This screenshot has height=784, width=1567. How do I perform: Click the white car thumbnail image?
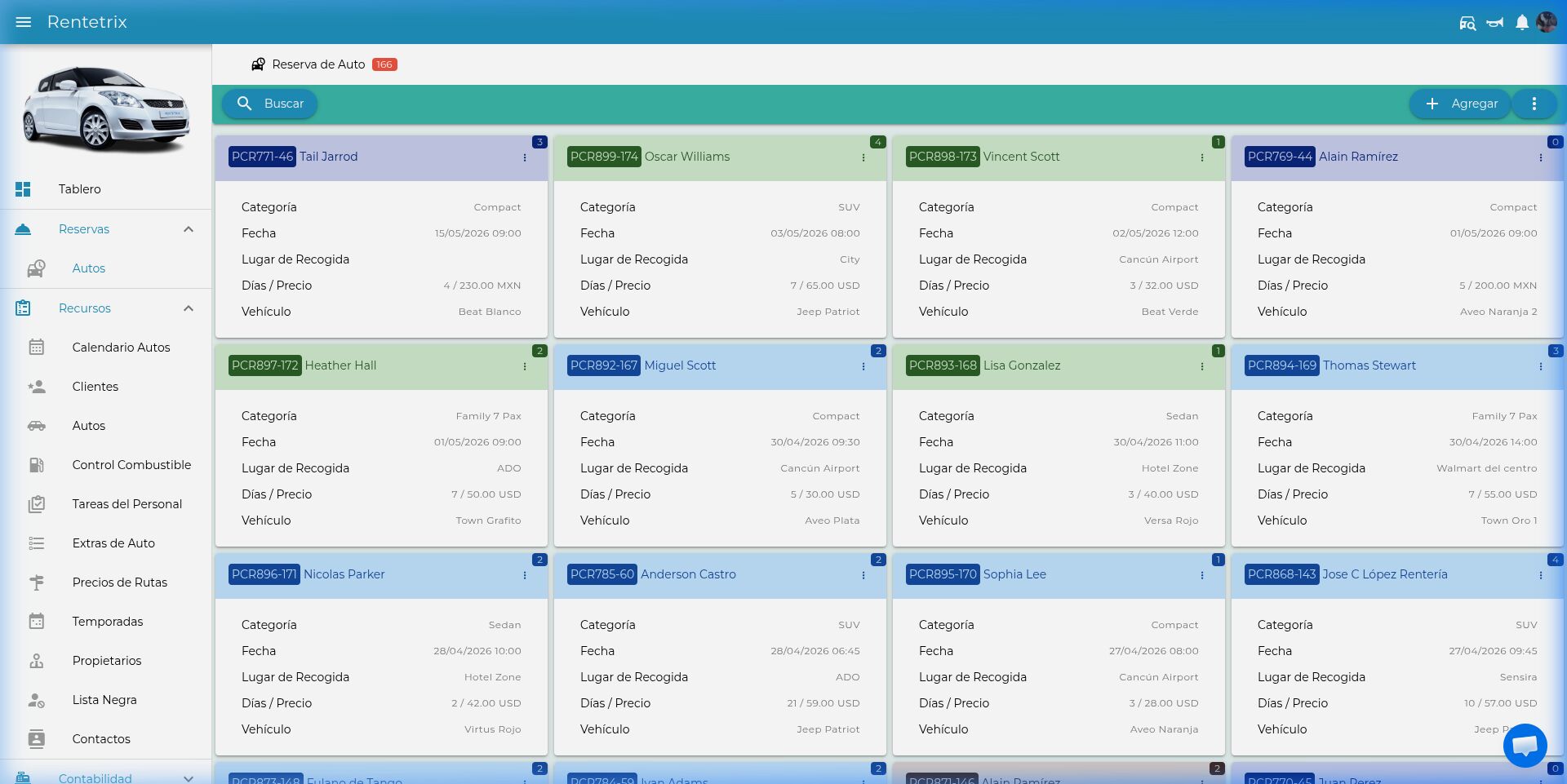[x=106, y=108]
